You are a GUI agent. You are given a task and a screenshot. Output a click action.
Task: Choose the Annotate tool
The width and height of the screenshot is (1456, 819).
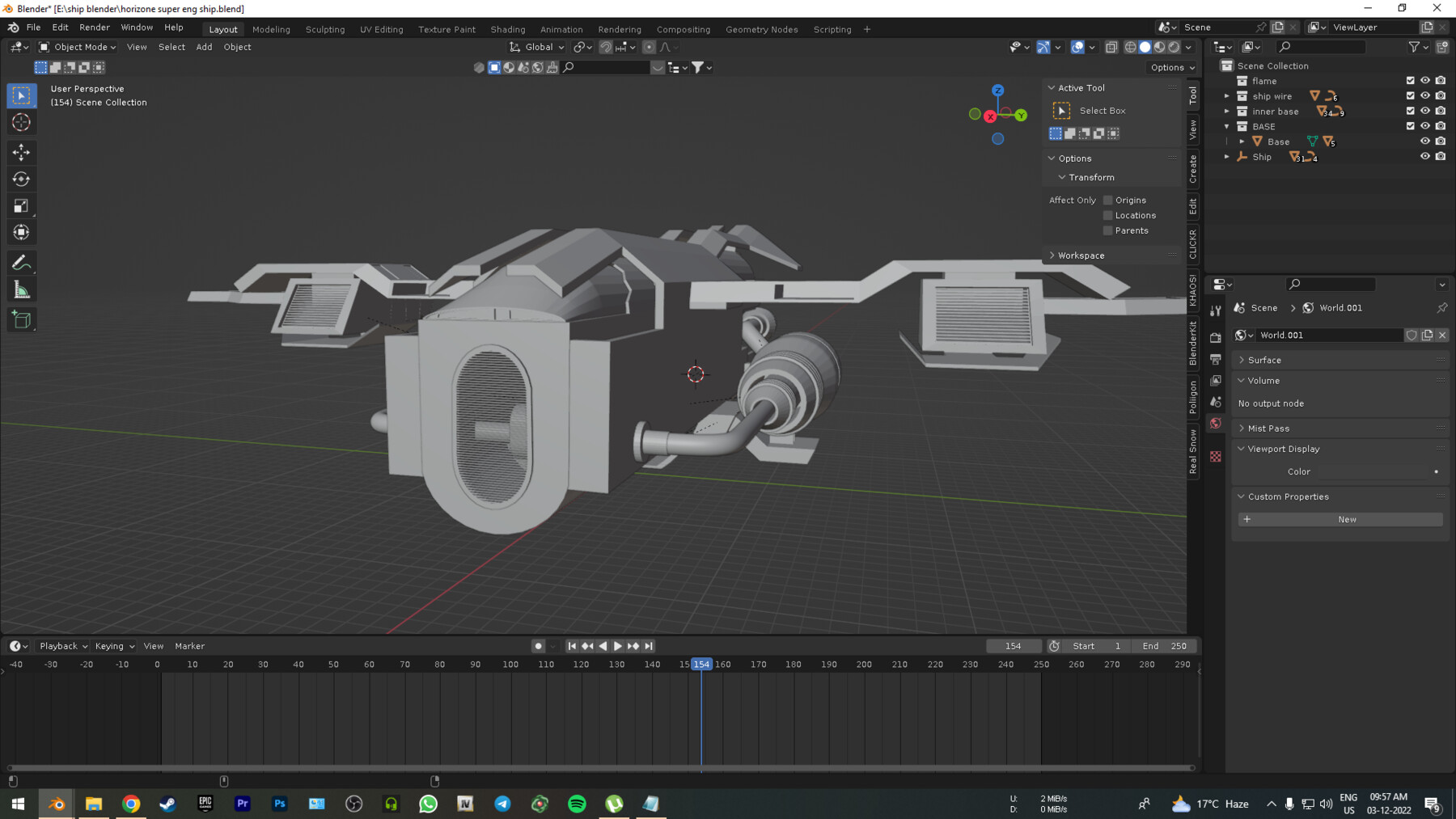pyautogui.click(x=21, y=261)
